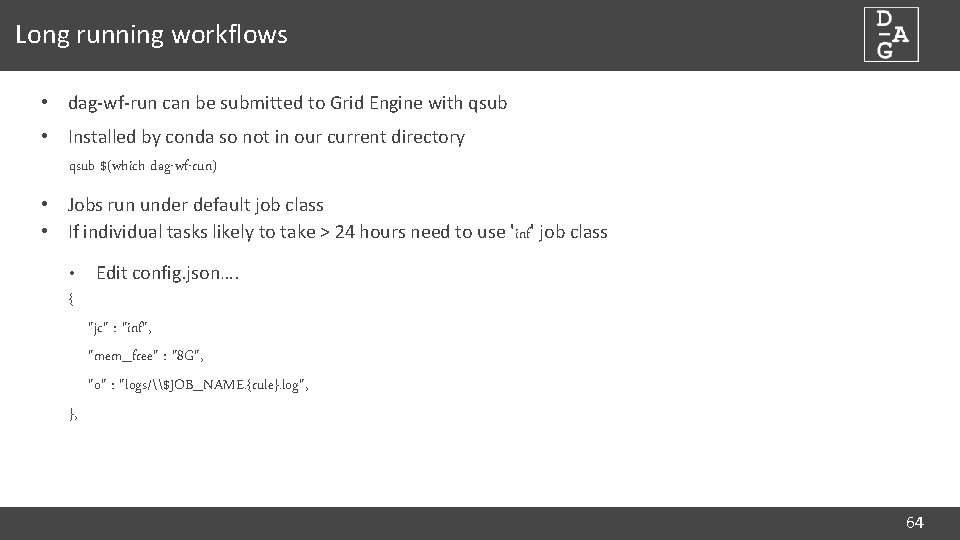Click the logs JOB_NAME config line
Image resolution: width=960 pixels, height=540 pixels.
[199, 384]
